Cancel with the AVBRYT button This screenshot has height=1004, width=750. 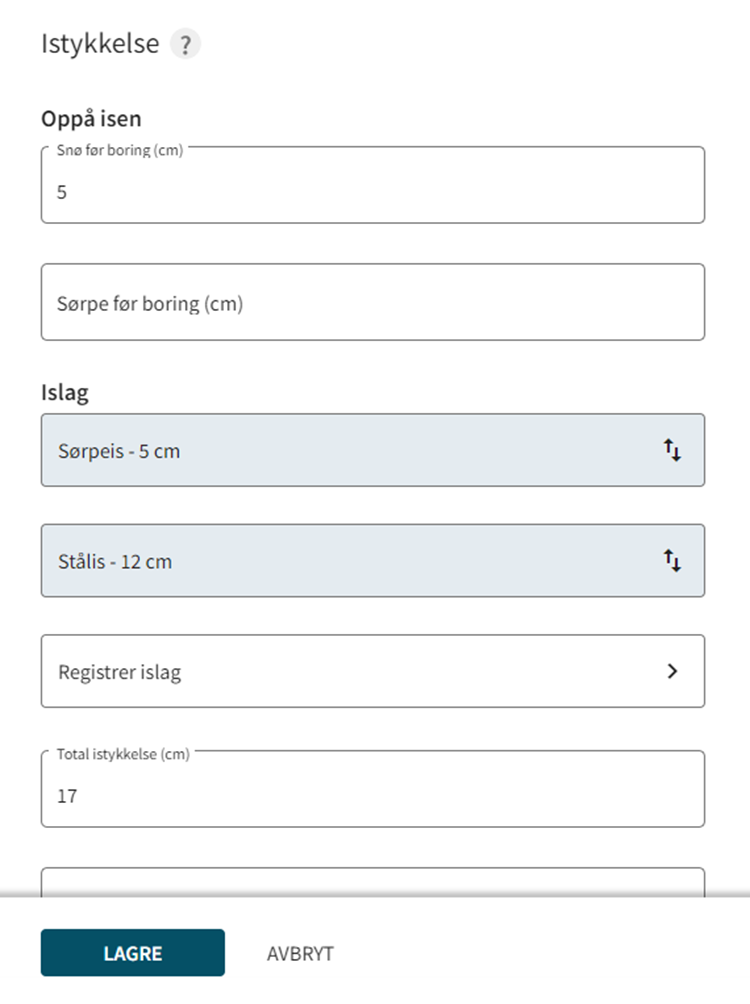300,953
